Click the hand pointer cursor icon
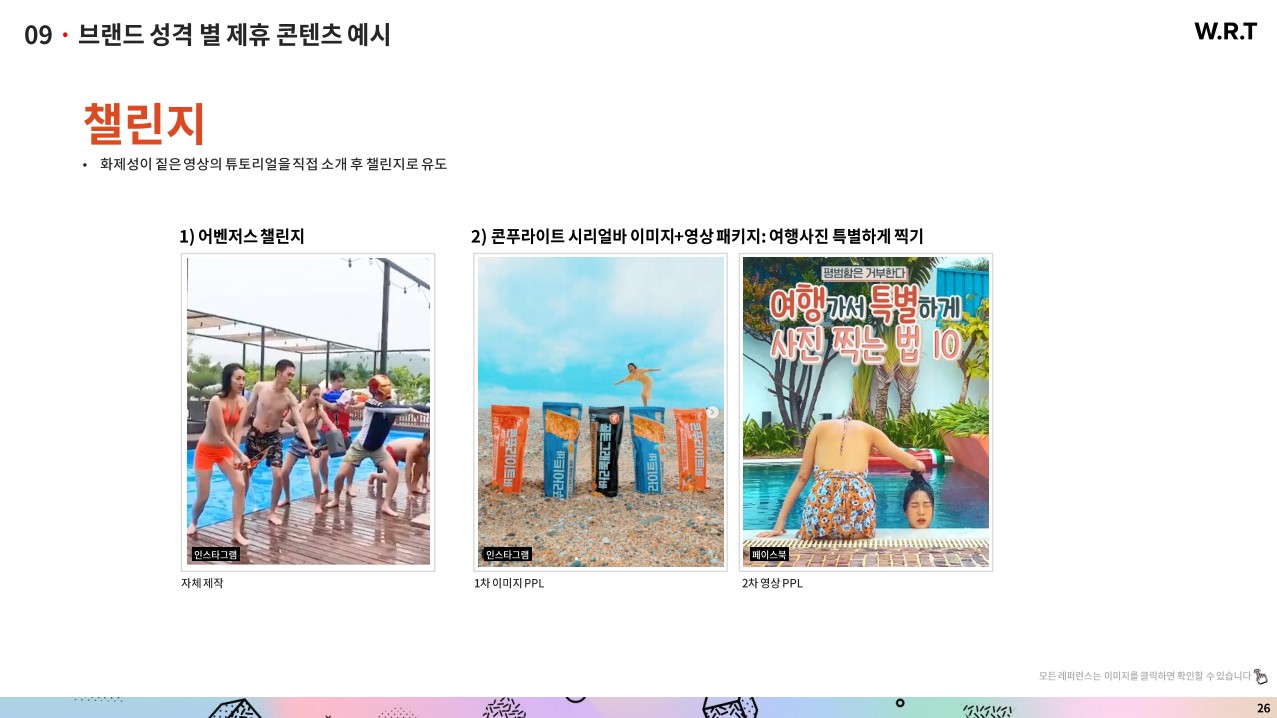Screen dimensions: 1277x718 1261,676
